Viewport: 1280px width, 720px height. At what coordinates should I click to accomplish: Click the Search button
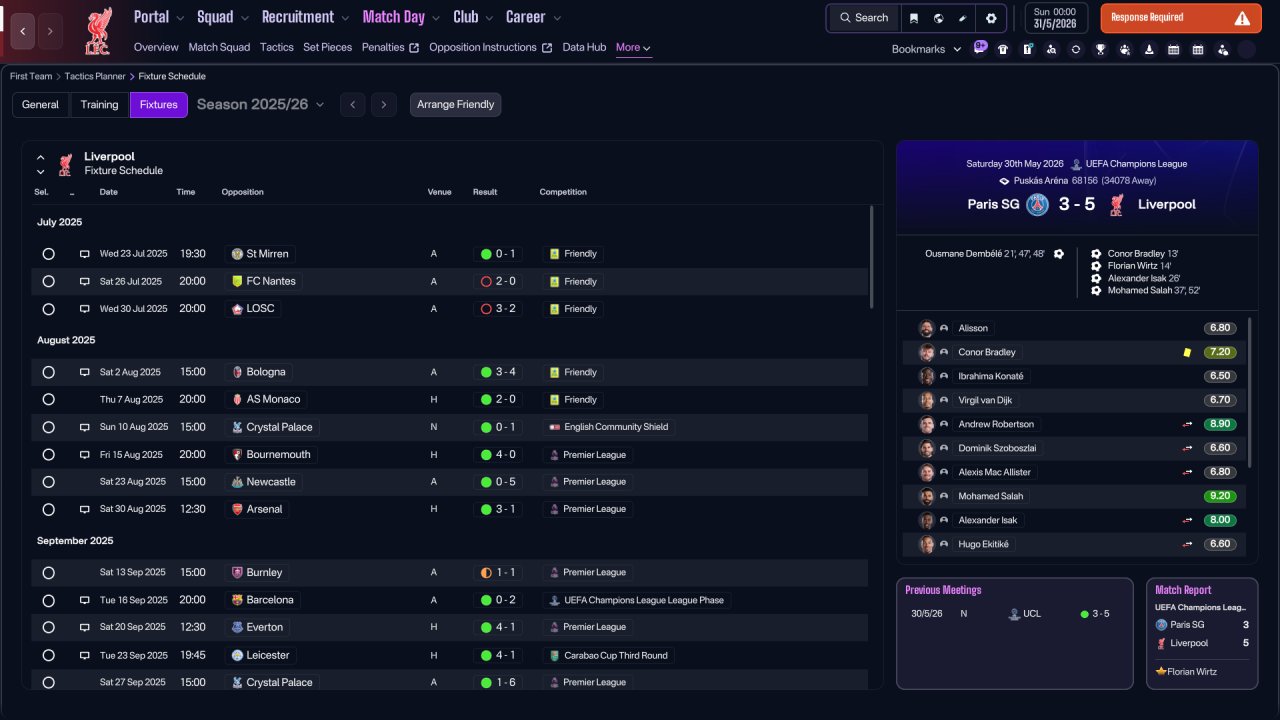(864, 18)
